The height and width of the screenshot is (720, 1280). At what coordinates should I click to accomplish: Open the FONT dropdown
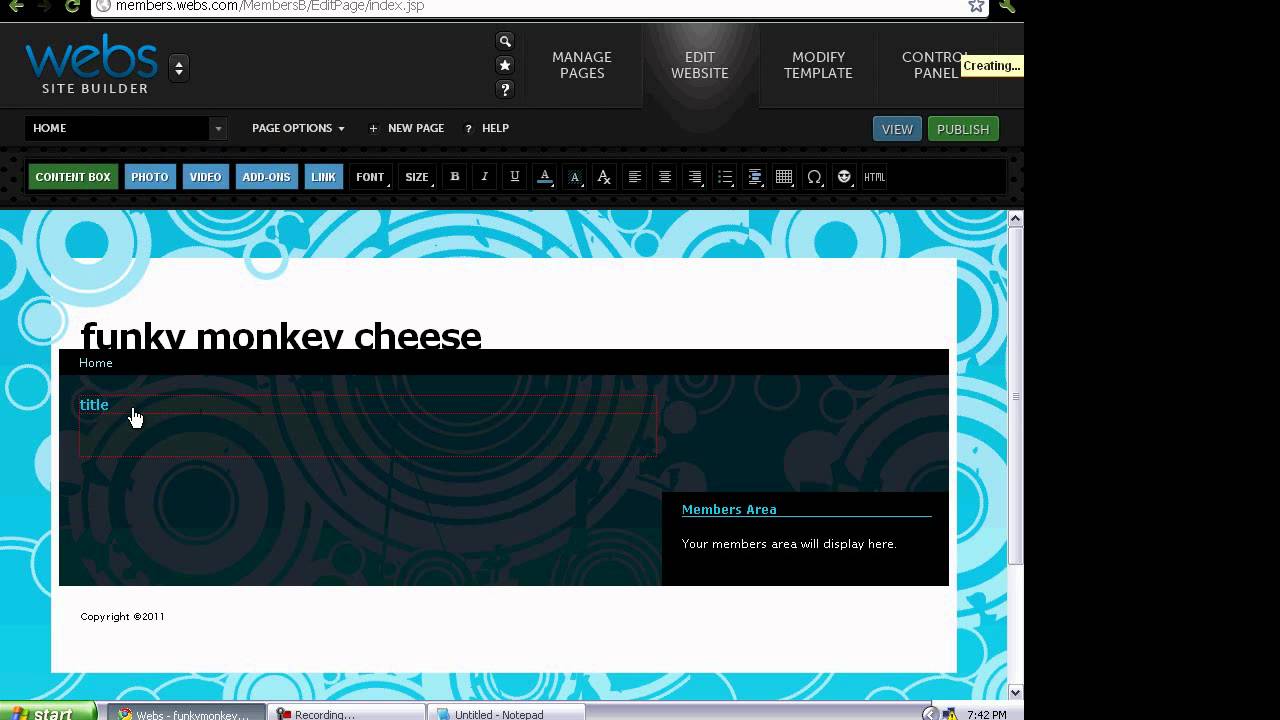(371, 177)
